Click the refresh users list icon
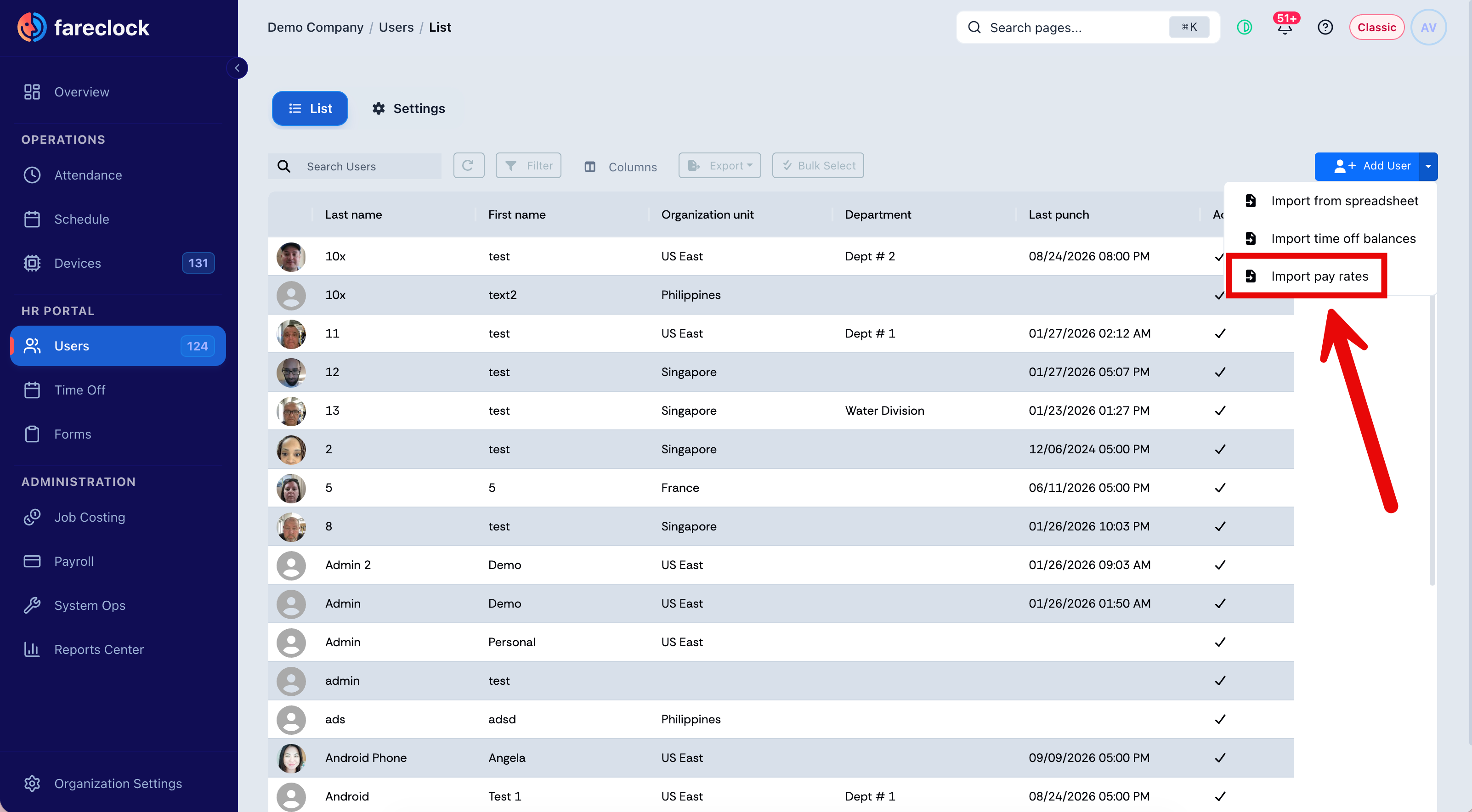Image resolution: width=1472 pixels, height=812 pixels. [469, 166]
